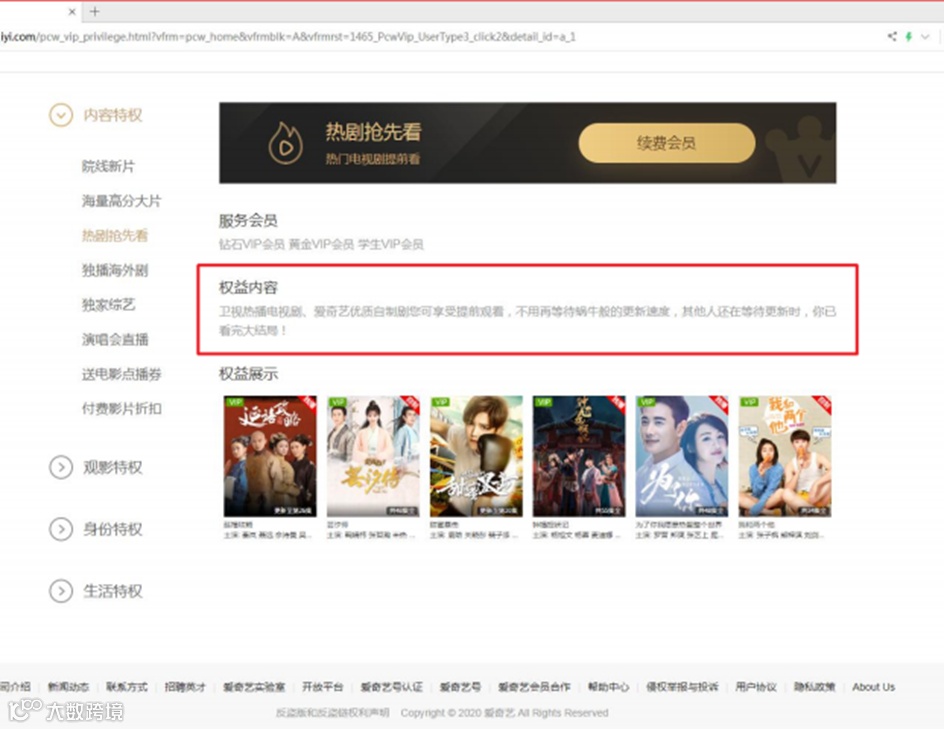Select 付费影片折扣 in the sidebar
Screen dimensions: 944x729
[x=122, y=409]
